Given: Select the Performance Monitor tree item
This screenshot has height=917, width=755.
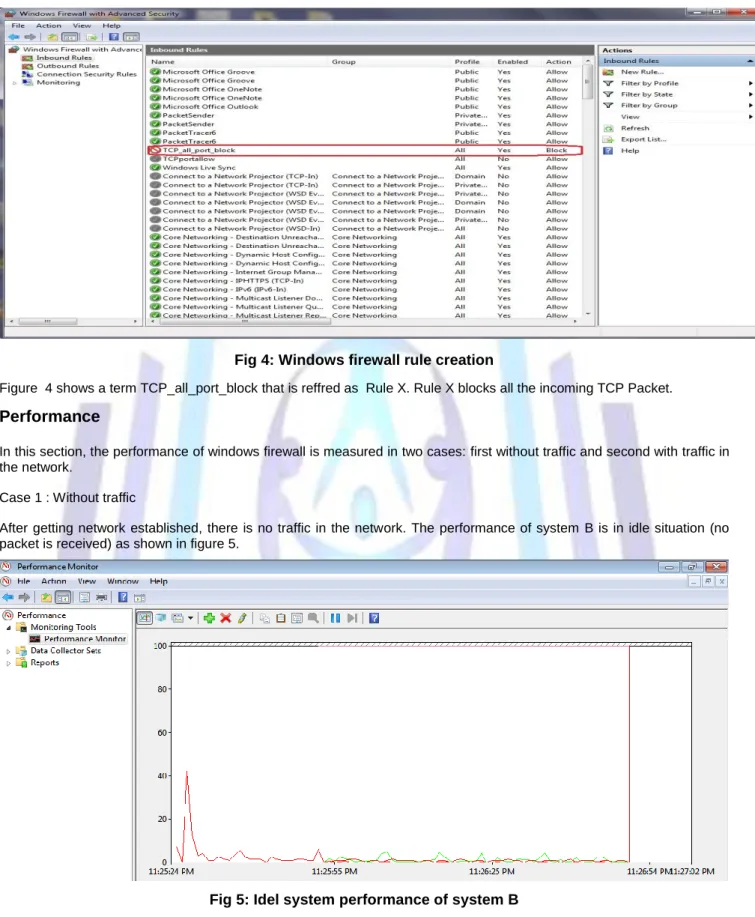Looking at the screenshot, I should tap(84, 639).
